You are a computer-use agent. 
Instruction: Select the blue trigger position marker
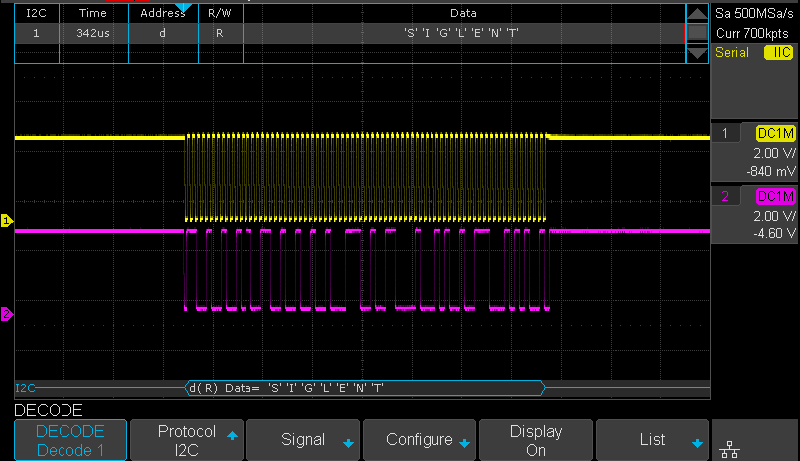pyautogui.click(x=182, y=8)
